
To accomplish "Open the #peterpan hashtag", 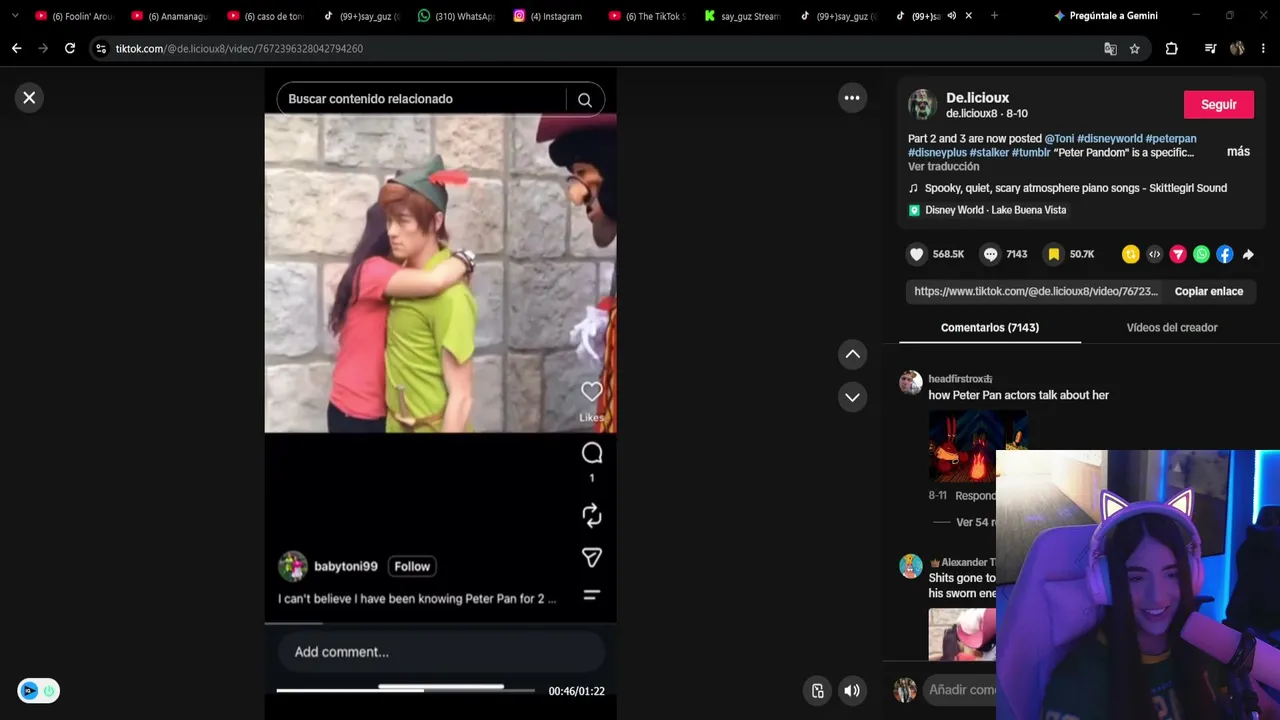I will click(x=1171, y=139).
